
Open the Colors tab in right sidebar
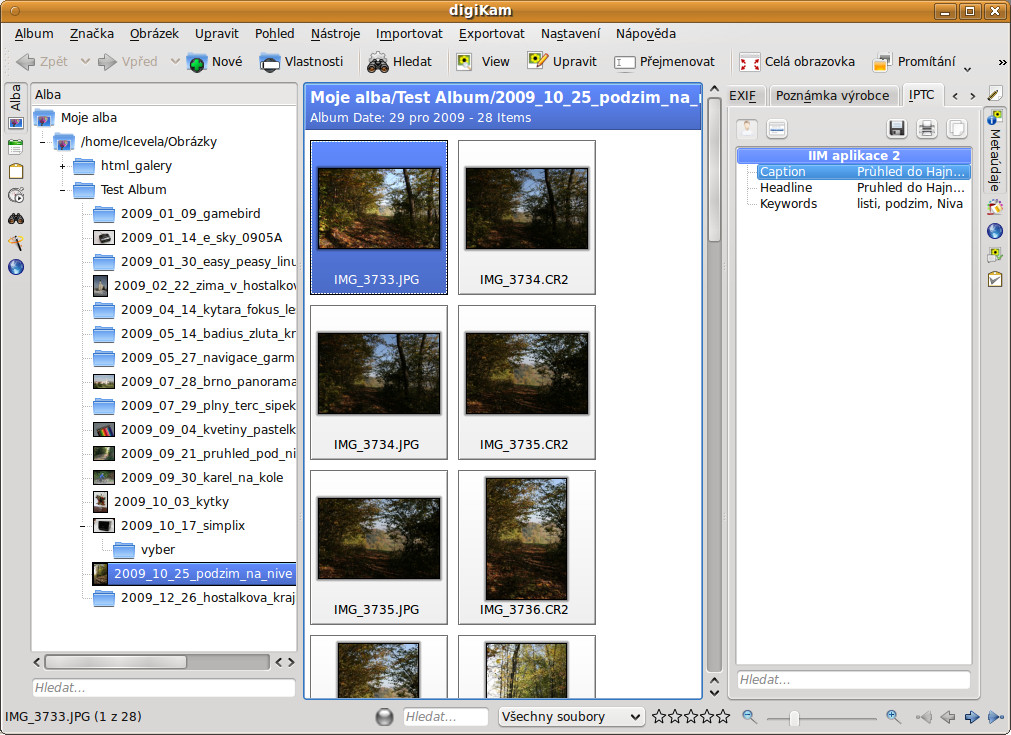995,207
